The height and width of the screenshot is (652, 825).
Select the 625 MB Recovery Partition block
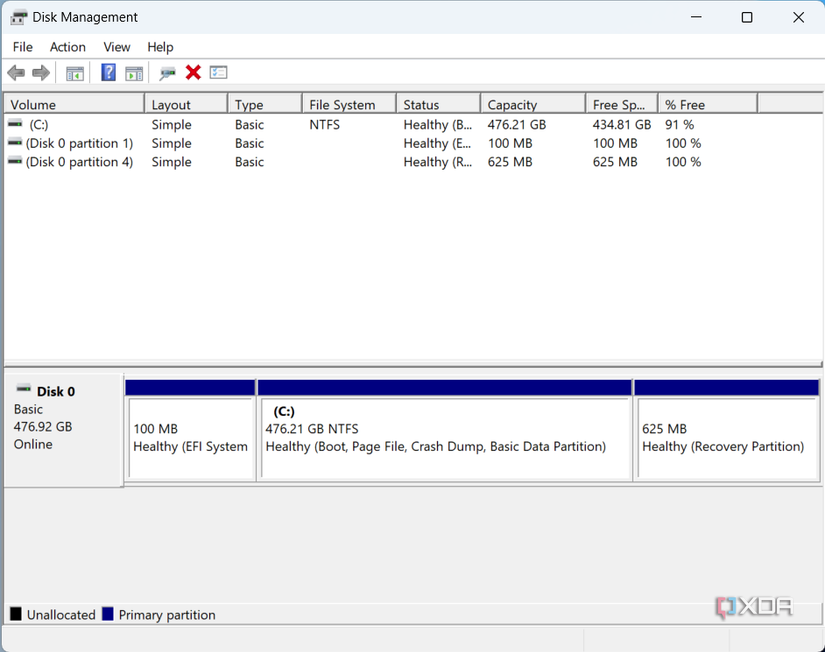(727, 430)
